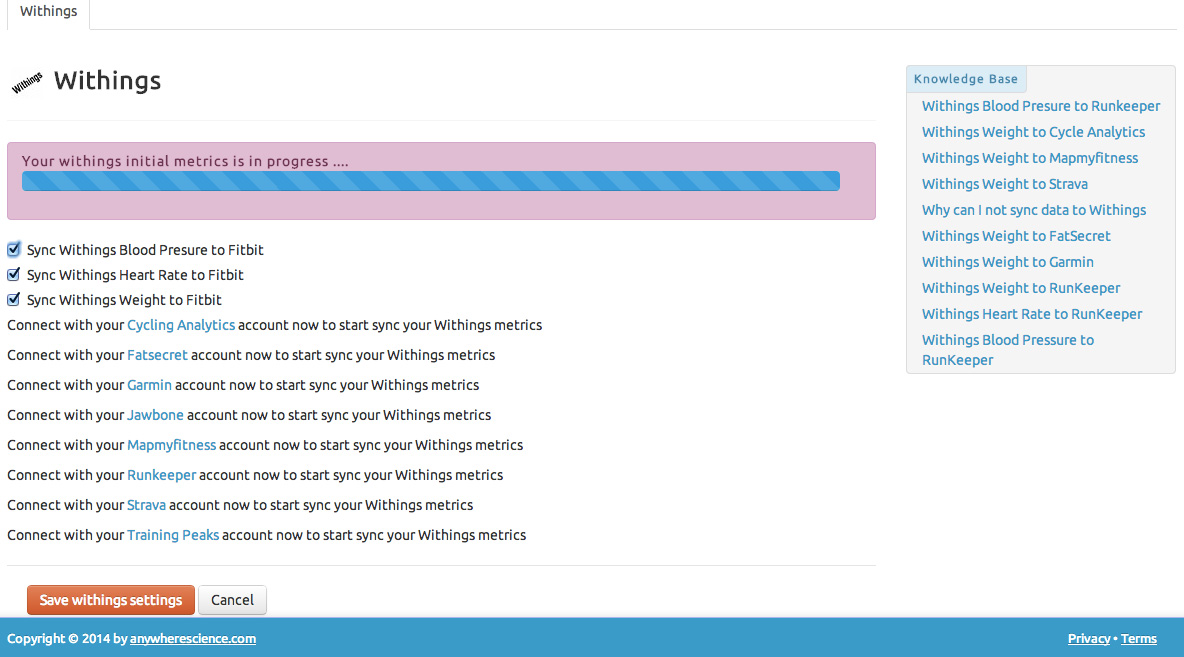The width and height of the screenshot is (1184, 657).
Task: Click 'Your withings initial metrics is in progress' message
Action: pos(185,161)
